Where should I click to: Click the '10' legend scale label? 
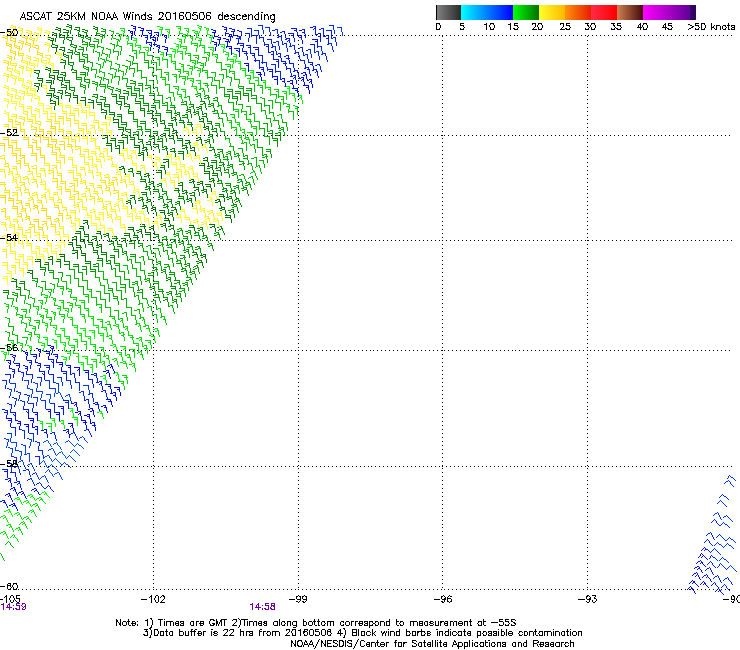[489, 27]
